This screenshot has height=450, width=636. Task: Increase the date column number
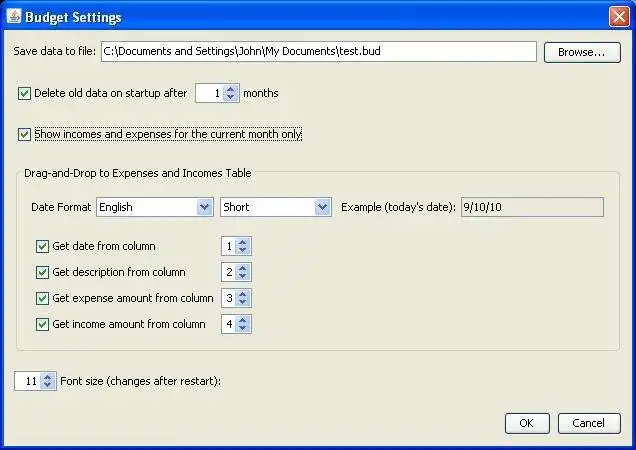click(243, 241)
